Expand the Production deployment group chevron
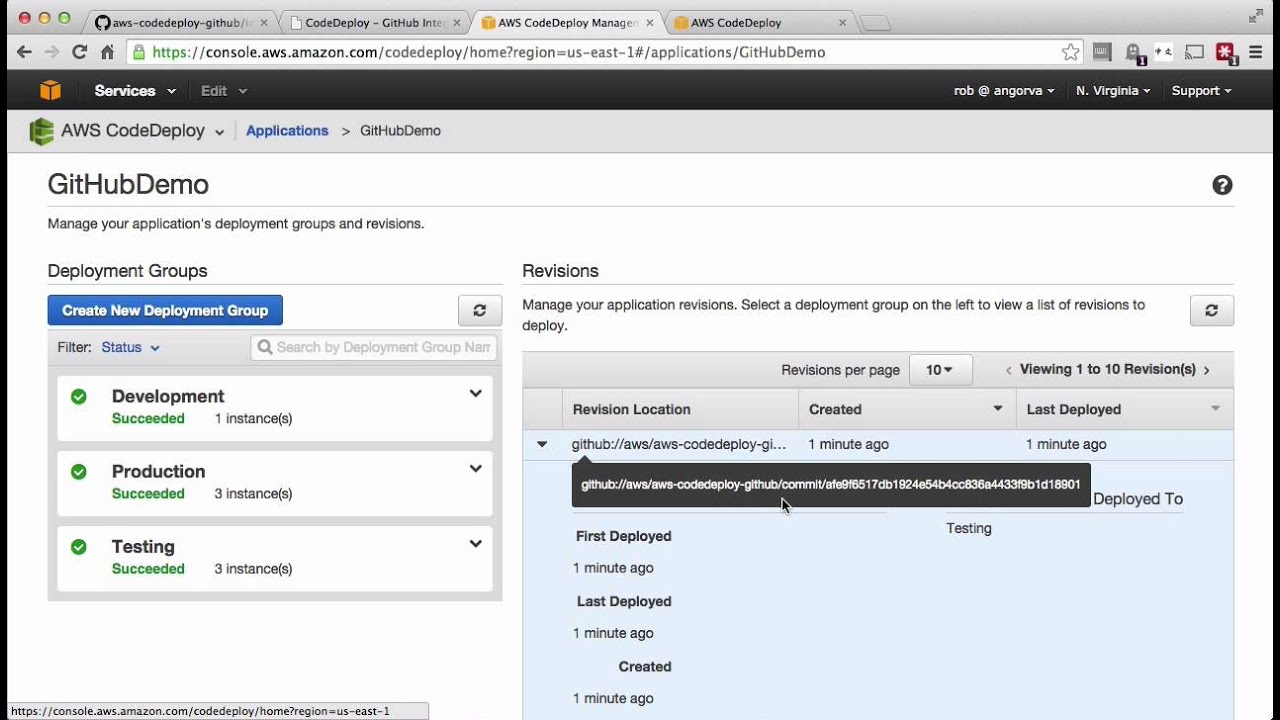The width and height of the screenshot is (1280, 720). pos(476,469)
